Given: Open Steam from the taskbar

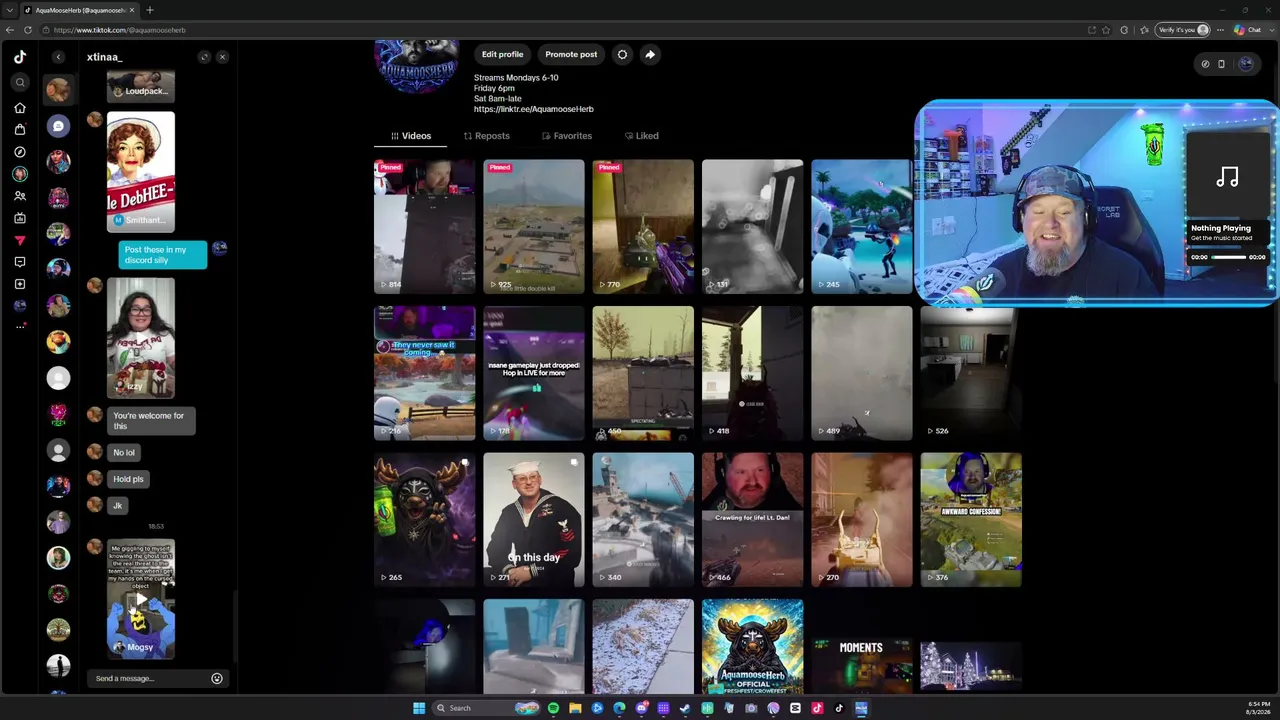Looking at the screenshot, I should coord(685,708).
